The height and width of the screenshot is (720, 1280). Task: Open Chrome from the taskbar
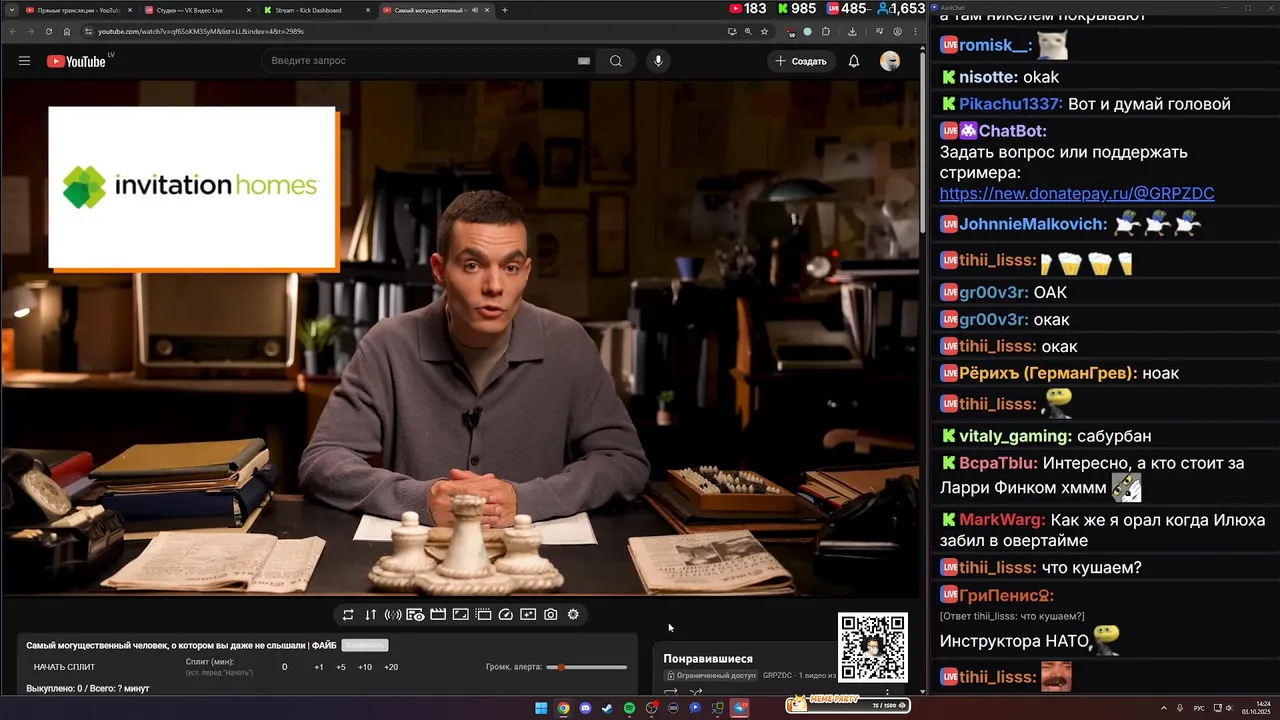click(x=564, y=708)
